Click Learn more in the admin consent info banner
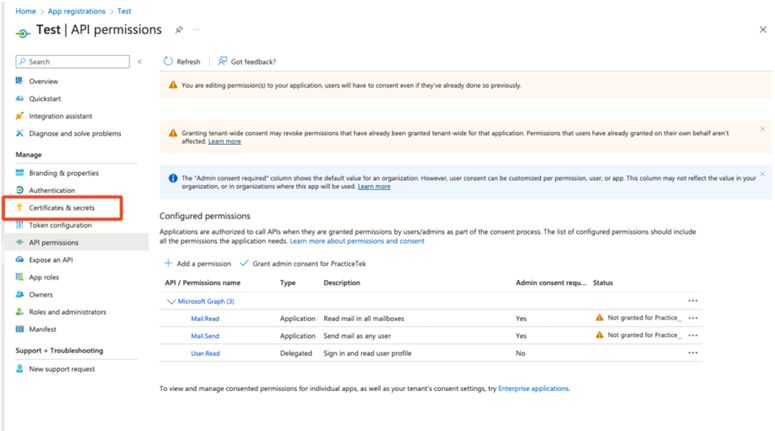This screenshot has width=775, height=431. 374,186
